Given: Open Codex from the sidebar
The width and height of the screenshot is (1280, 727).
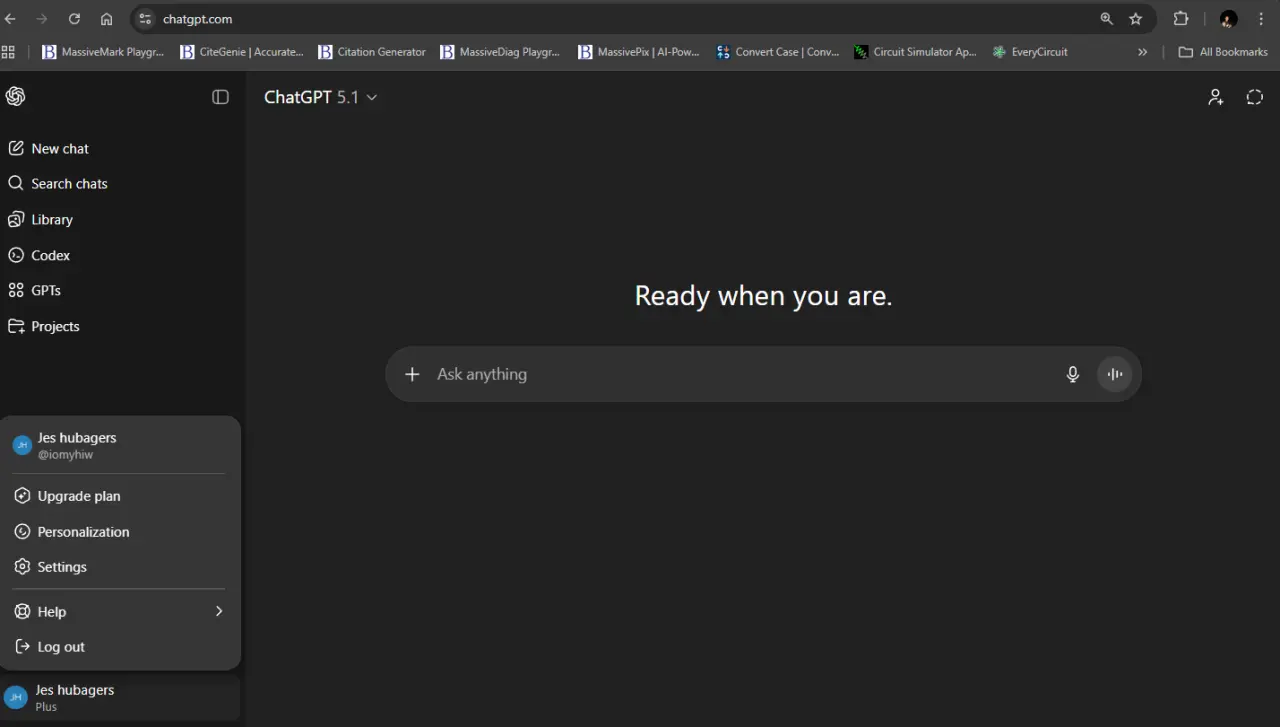Looking at the screenshot, I should click(x=40, y=255).
